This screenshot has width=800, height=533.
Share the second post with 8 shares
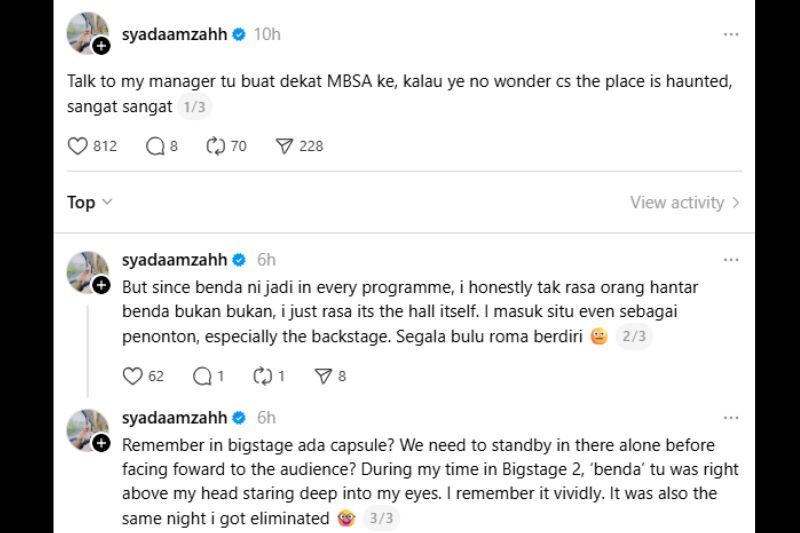323,376
